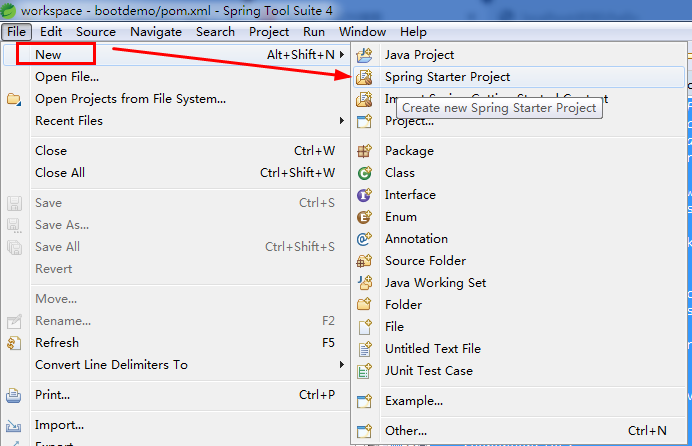Screen dimensions: 692x446
Task: Select Example... in New submenu
Action: pos(519,401)
